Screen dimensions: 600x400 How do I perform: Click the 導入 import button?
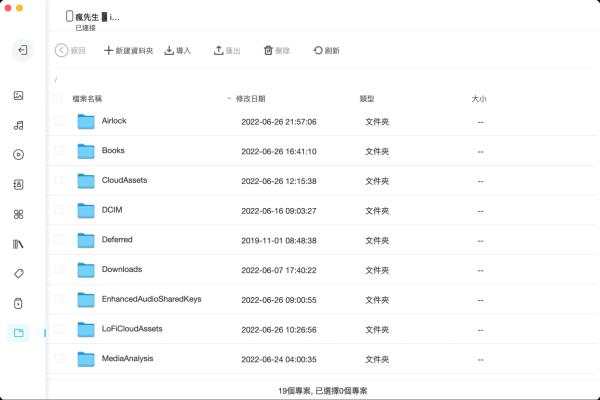coord(177,50)
